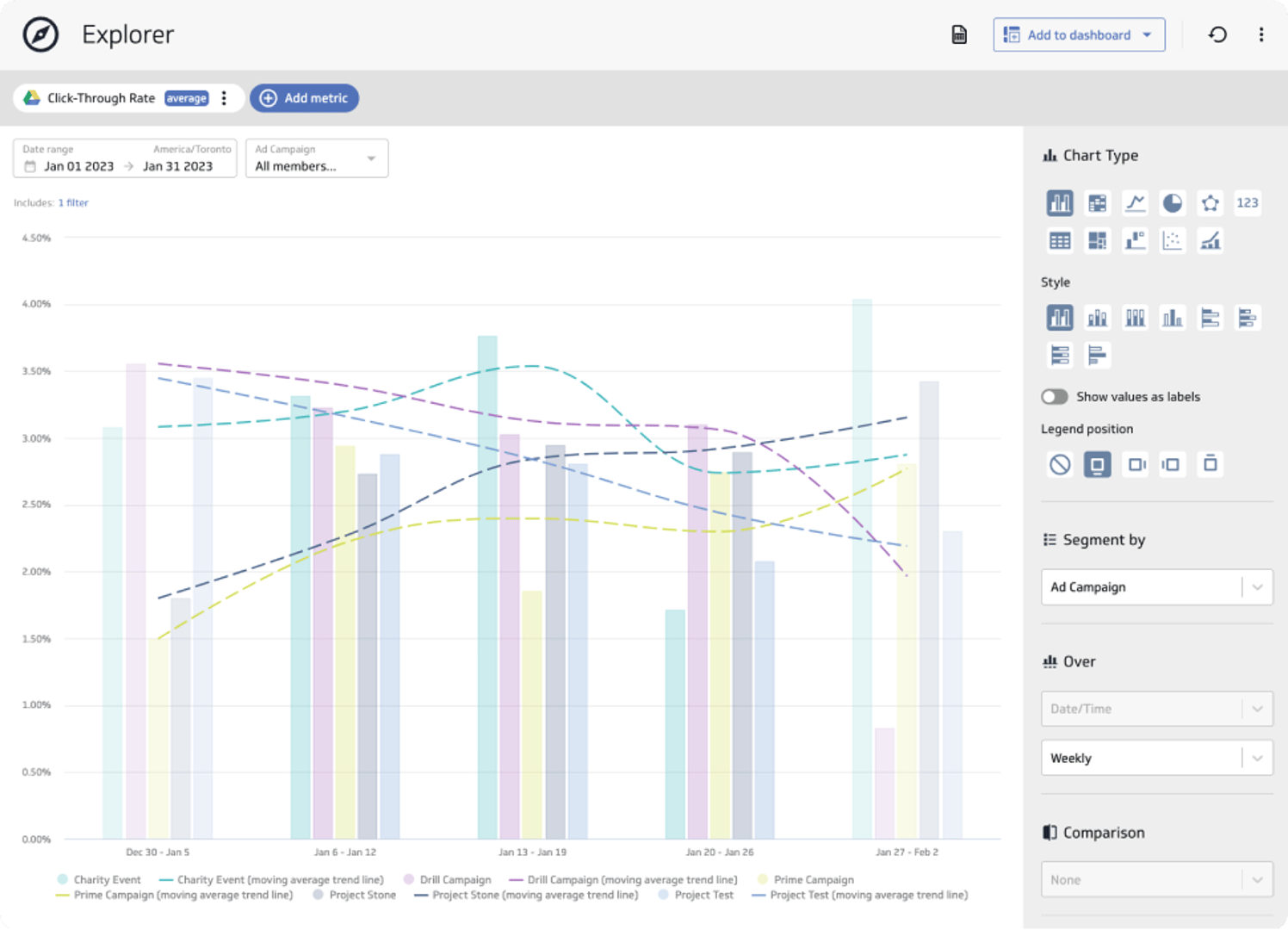The image size is (1288, 930).
Task: Click the Jan 20 - Jan 26 axis label
Action: pos(720,852)
